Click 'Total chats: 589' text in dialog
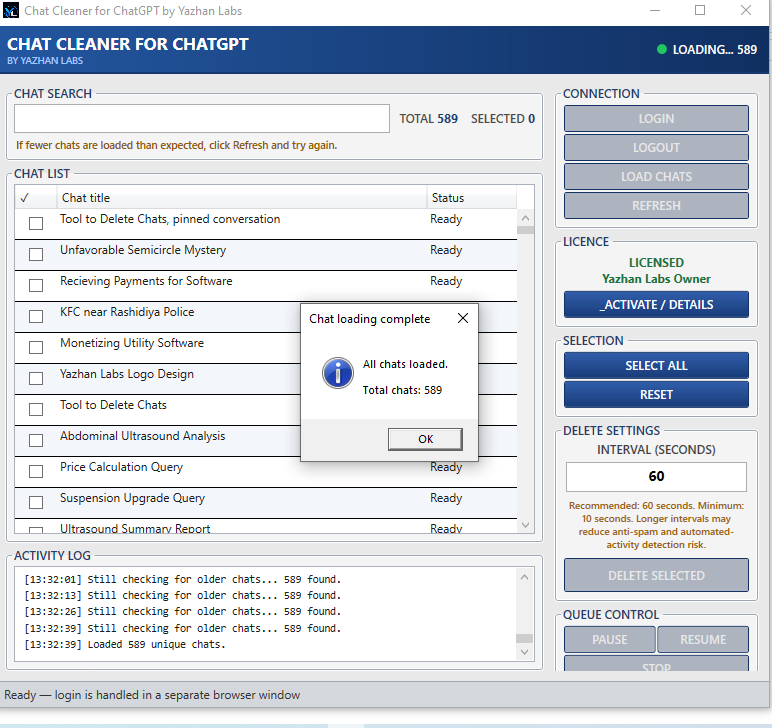 402,390
